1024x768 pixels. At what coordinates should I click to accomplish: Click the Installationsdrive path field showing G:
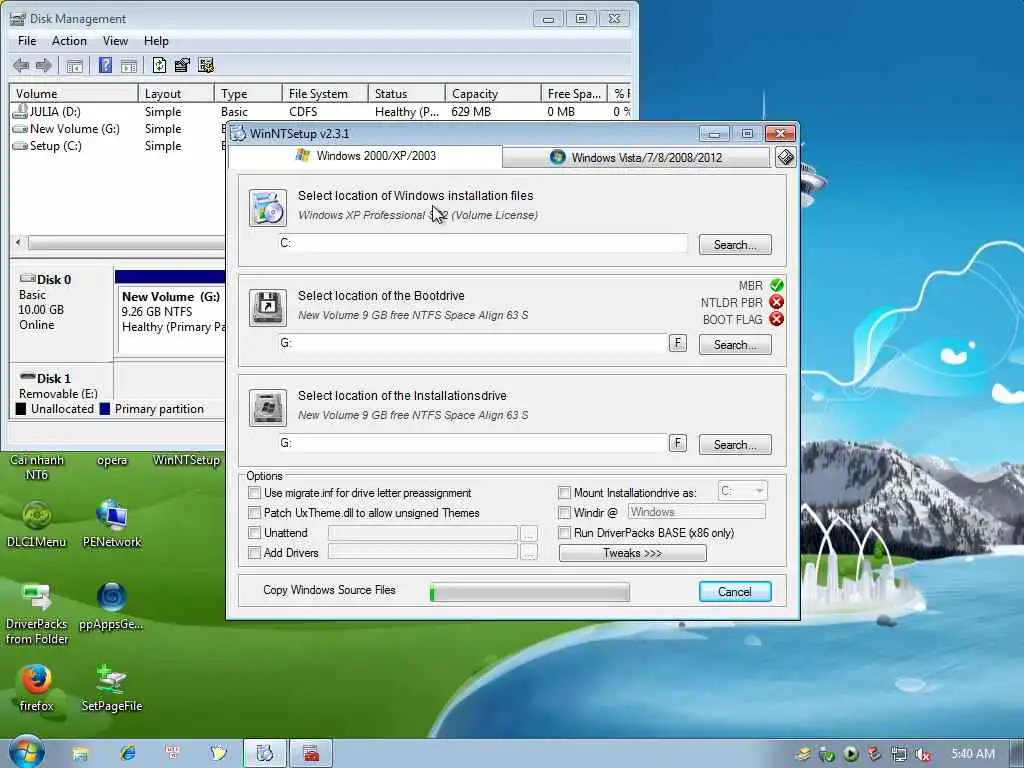point(473,443)
